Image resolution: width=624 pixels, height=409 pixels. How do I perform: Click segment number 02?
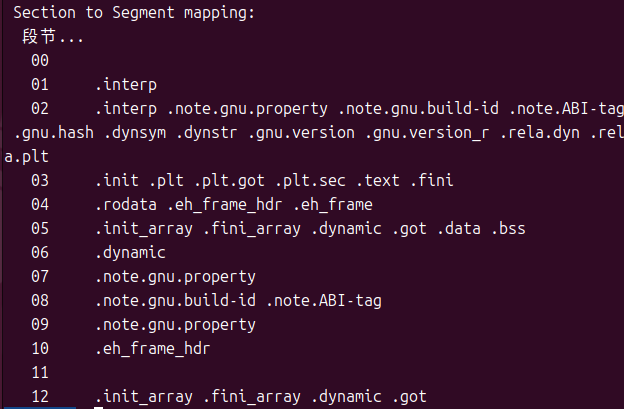point(40,108)
